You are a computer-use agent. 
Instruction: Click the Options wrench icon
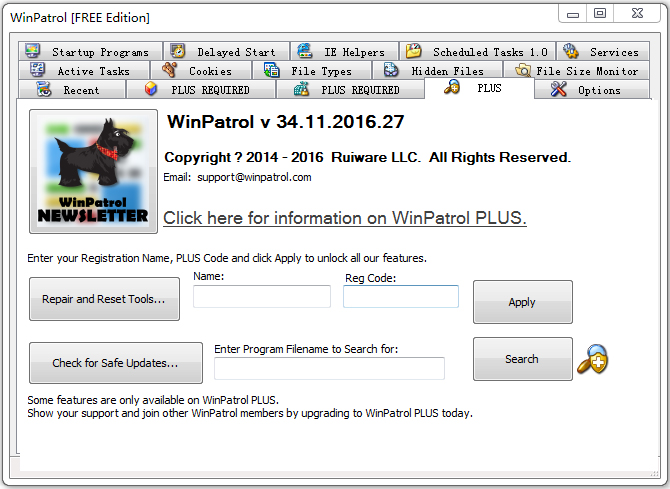click(x=558, y=89)
